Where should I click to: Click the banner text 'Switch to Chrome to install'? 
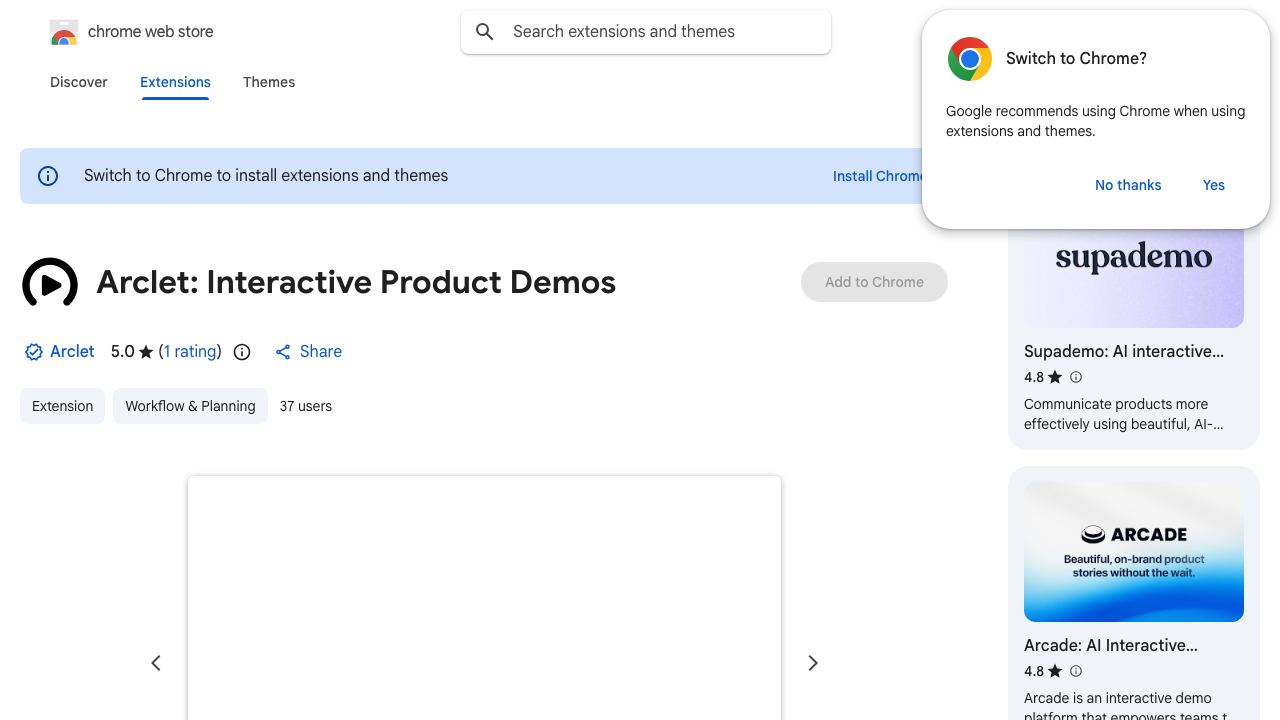[x=266, y=176]
